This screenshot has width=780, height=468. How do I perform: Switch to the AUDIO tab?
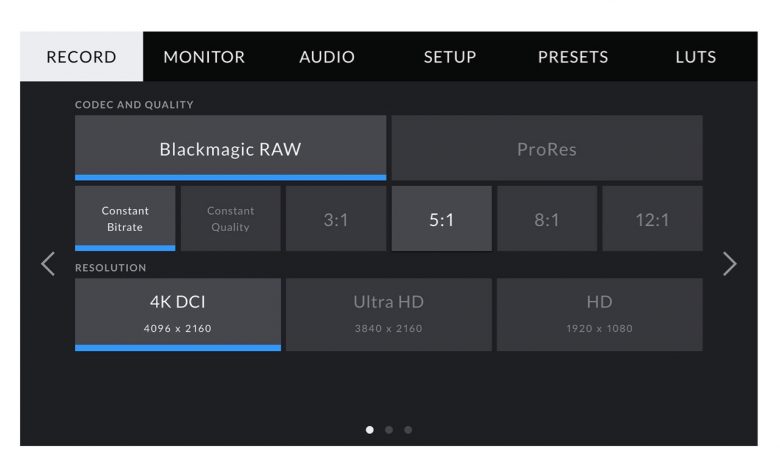pos(327,57)
